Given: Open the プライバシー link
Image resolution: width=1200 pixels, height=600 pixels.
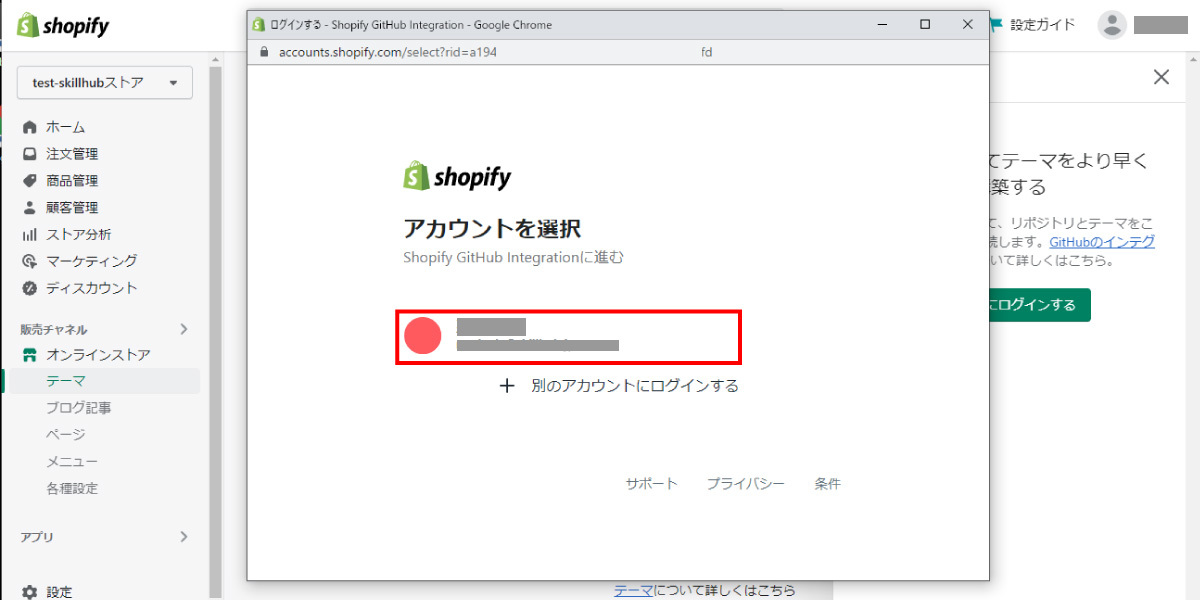Looking at the screenshot, I should 746,484.
